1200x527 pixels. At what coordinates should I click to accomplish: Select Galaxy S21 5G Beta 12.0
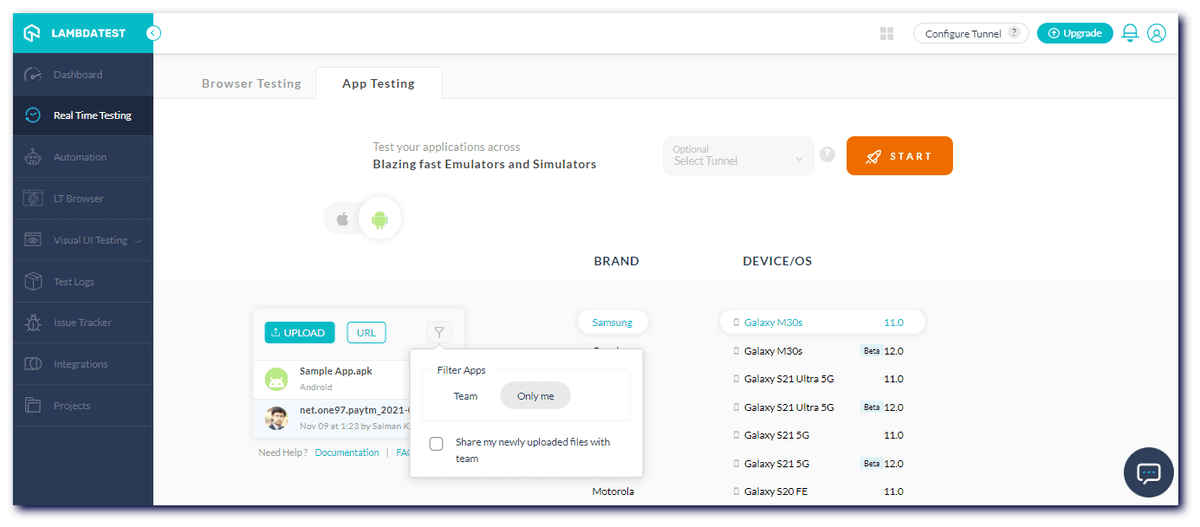click(x=822, y=463)
